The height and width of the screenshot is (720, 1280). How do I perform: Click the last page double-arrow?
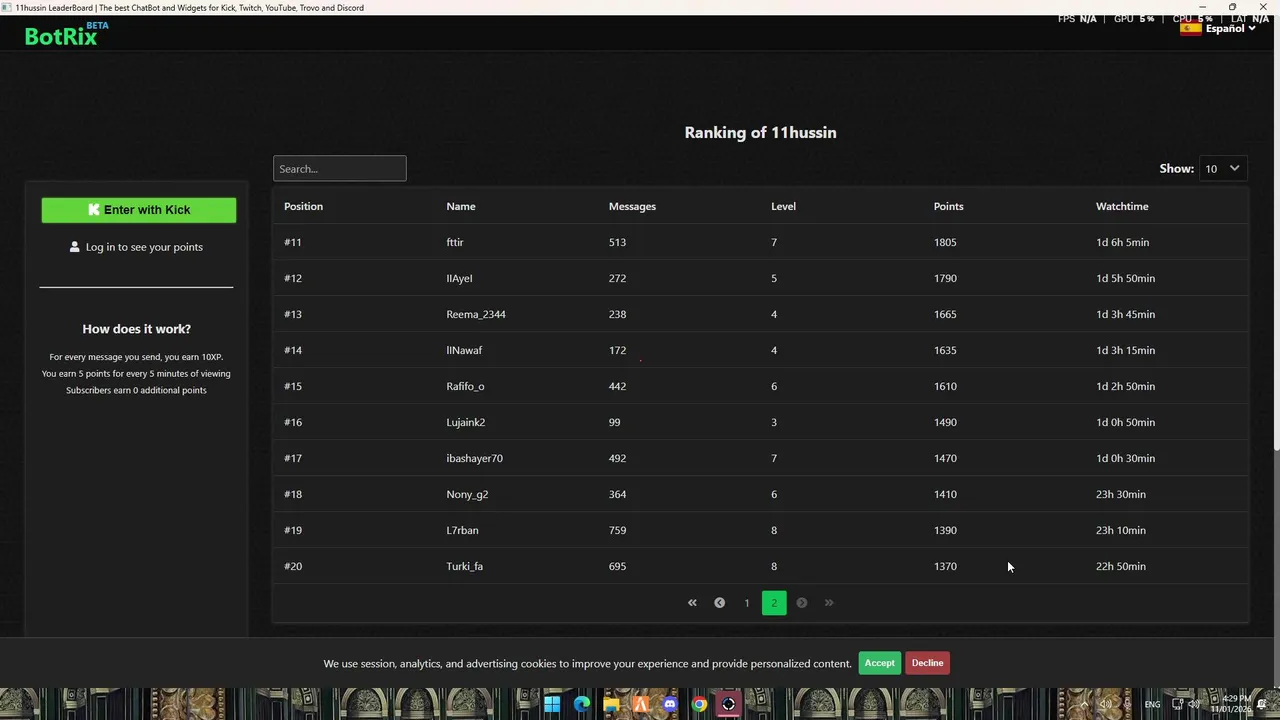point(829,603)
